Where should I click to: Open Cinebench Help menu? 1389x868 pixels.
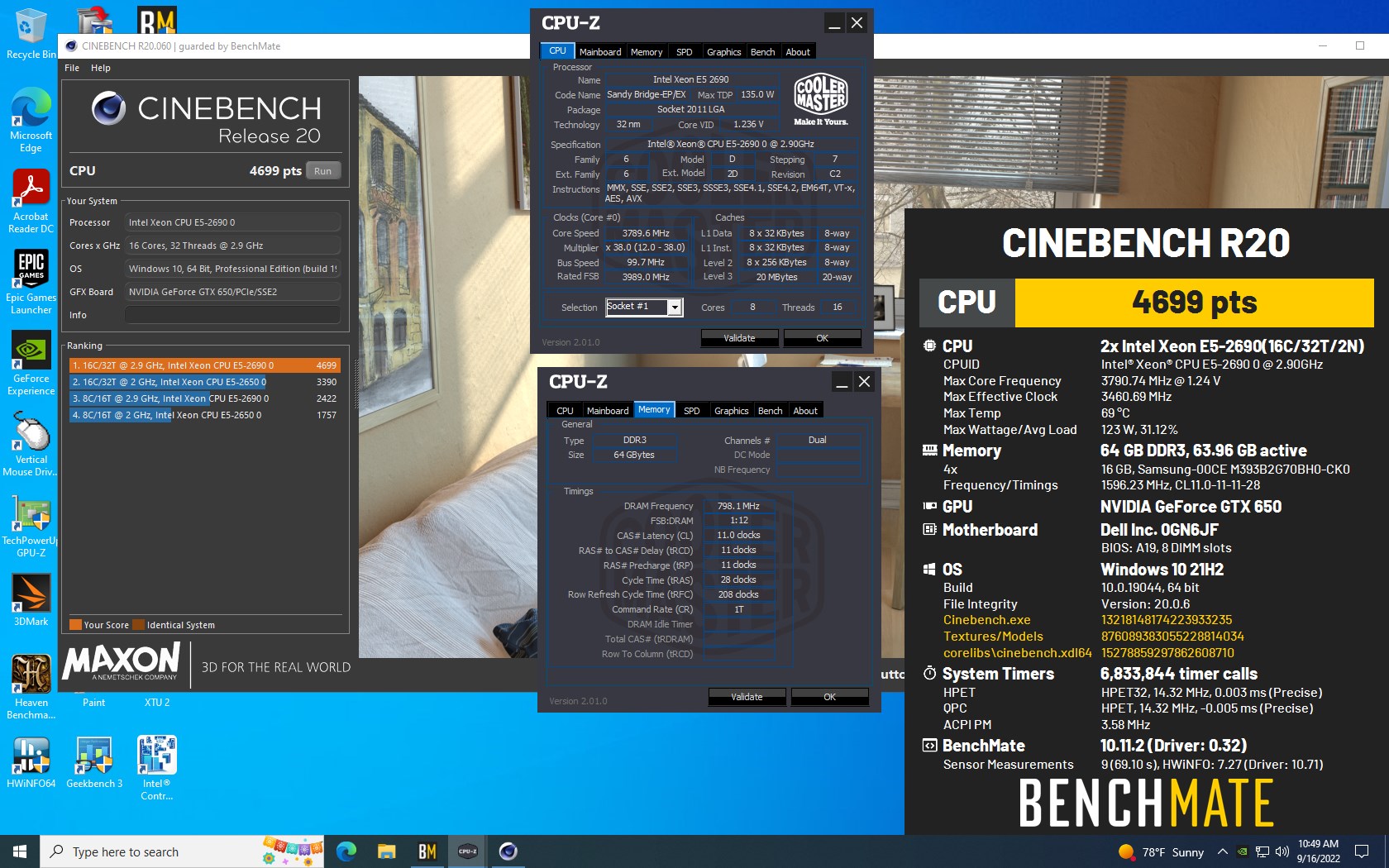point(101,68)
